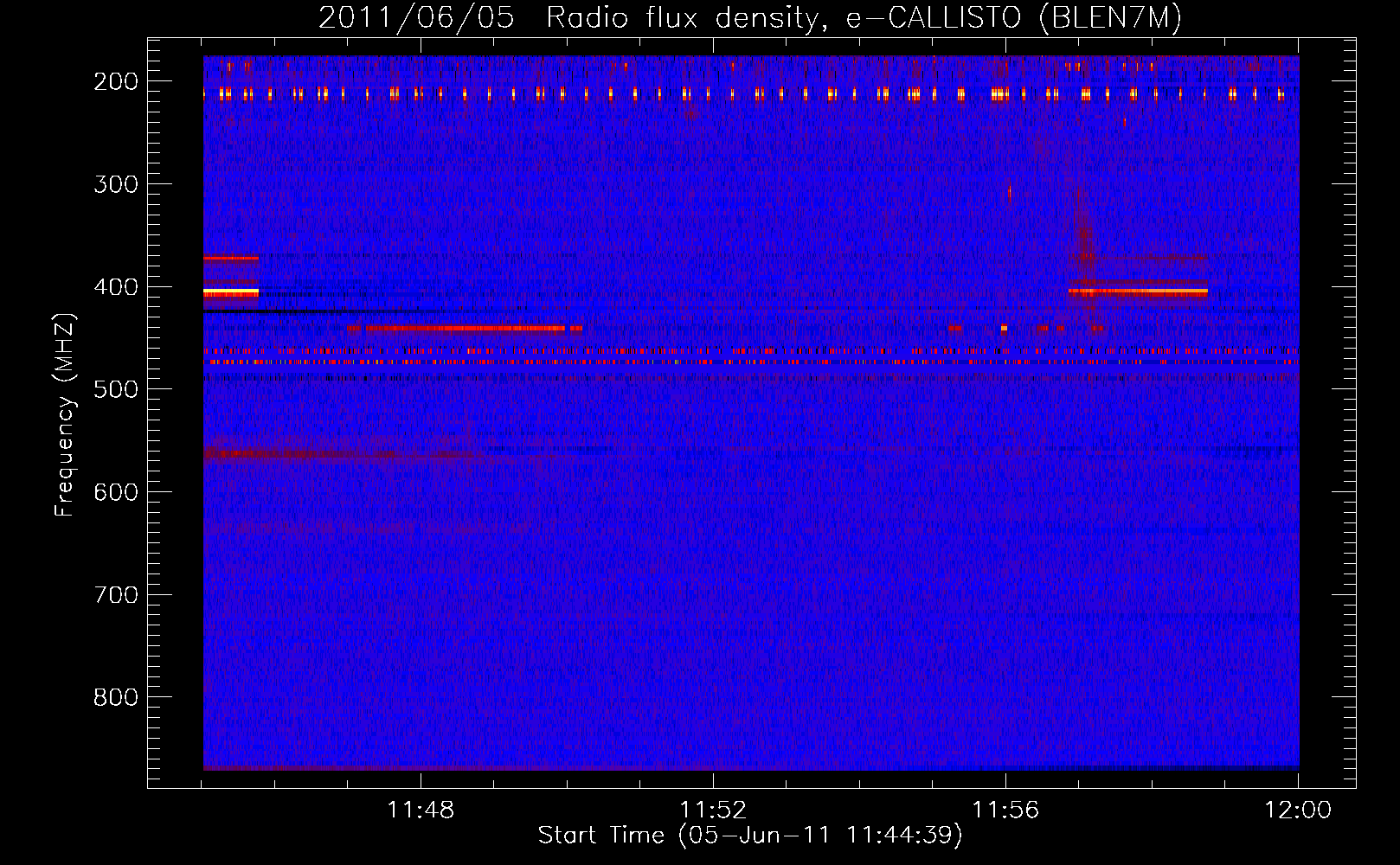Click the 200 frequency tick label

(x=115, y=81)
